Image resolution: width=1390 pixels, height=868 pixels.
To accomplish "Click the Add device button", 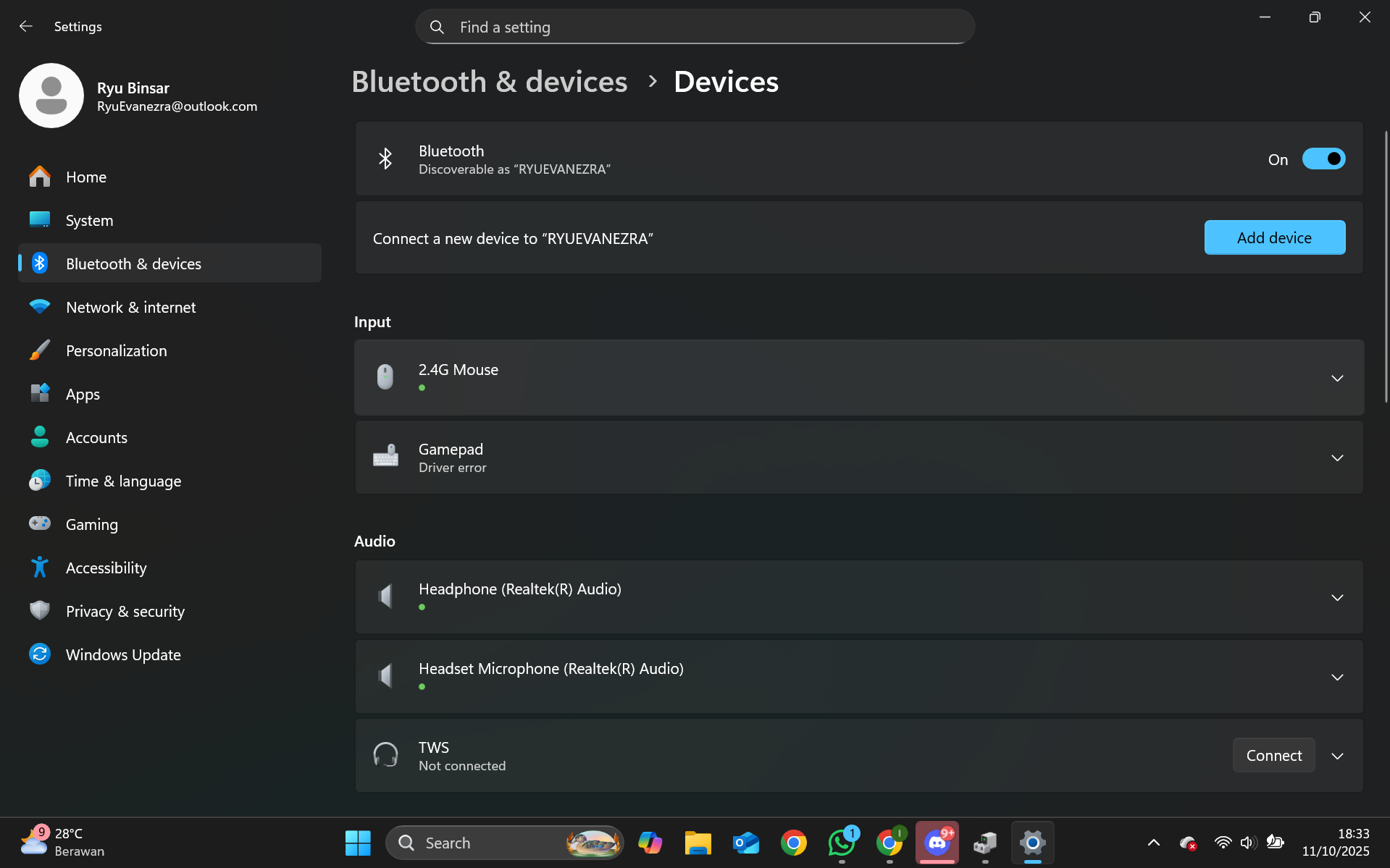I will pos(1274,237).
